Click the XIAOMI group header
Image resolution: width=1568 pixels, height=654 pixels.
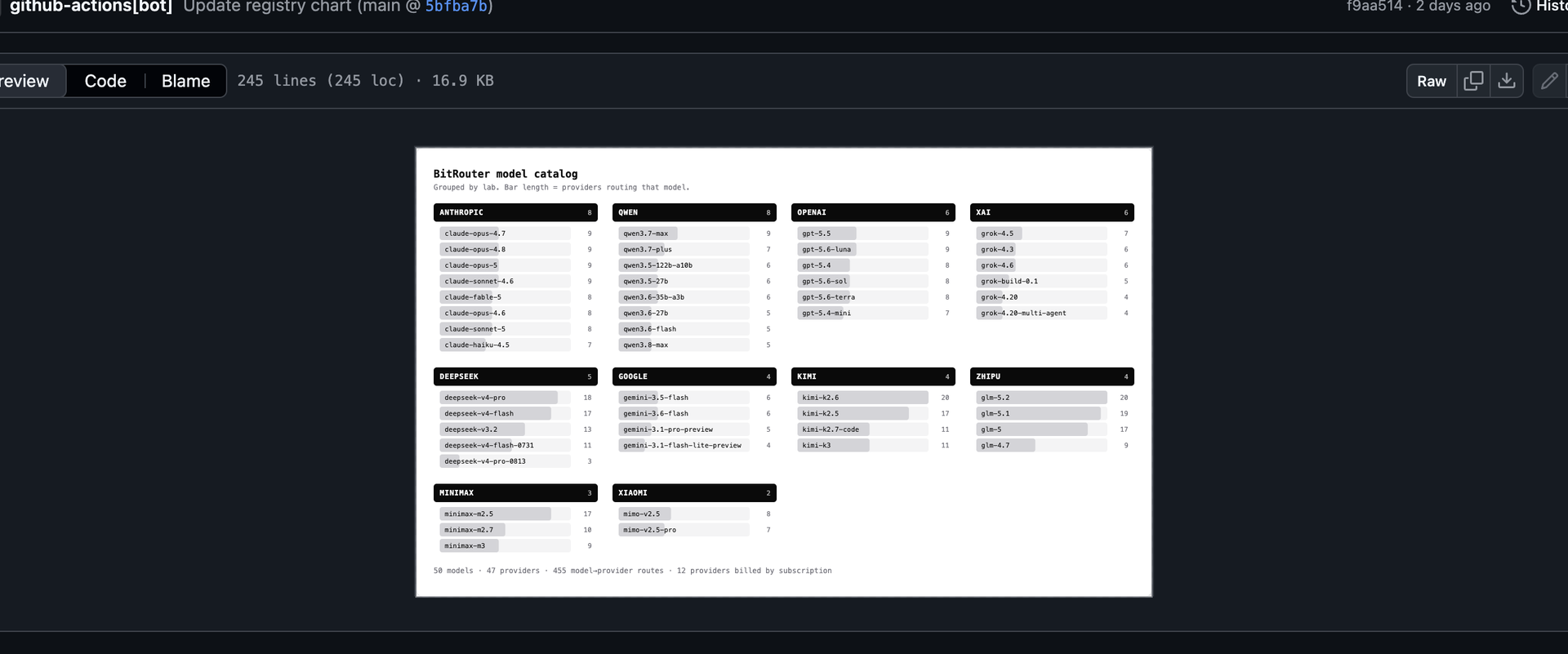694,493
